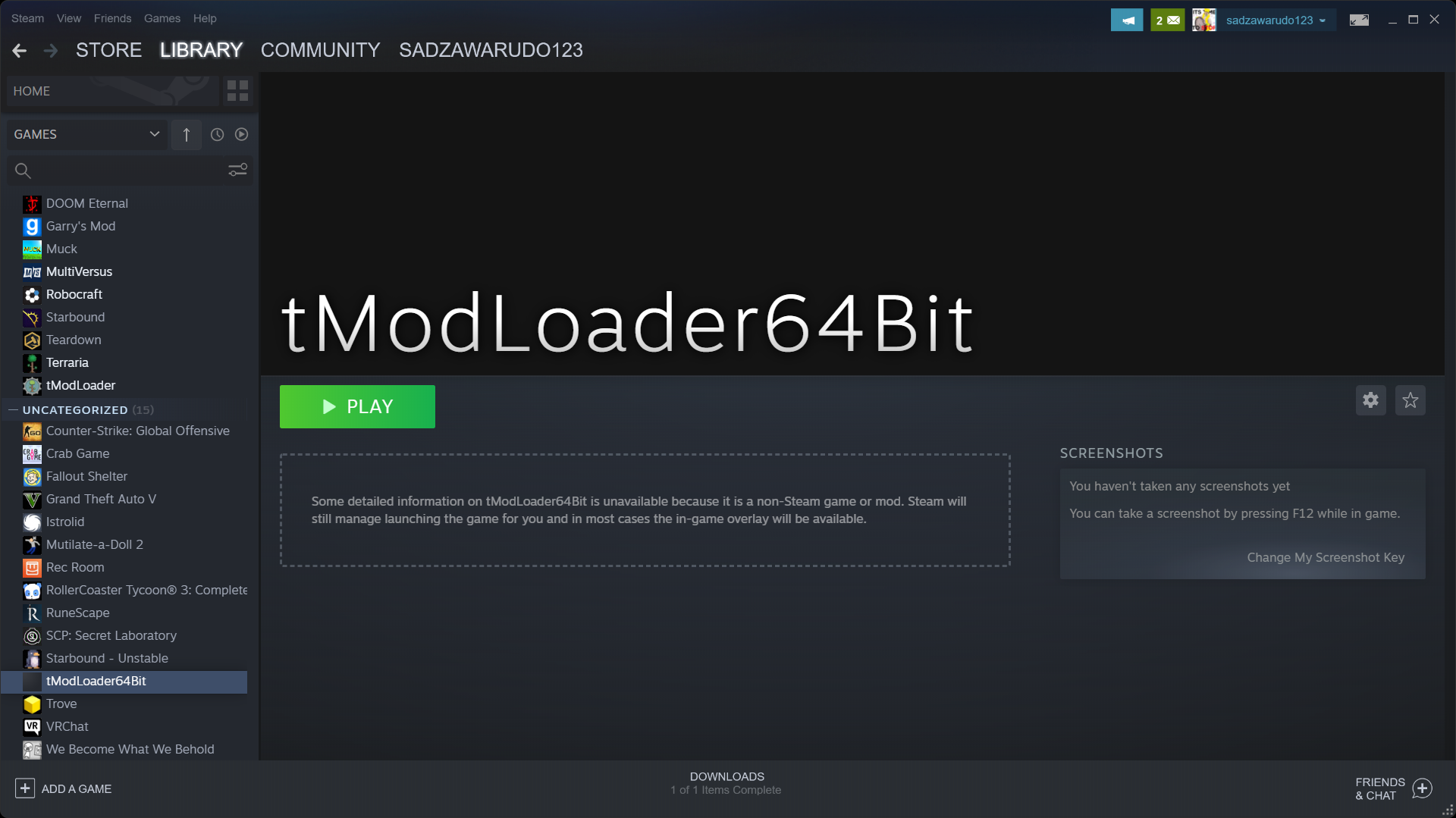This screenshot has height=818, width=1456.
Task: Open the announcements megaphone icon
Action: tap(1127, 20)
